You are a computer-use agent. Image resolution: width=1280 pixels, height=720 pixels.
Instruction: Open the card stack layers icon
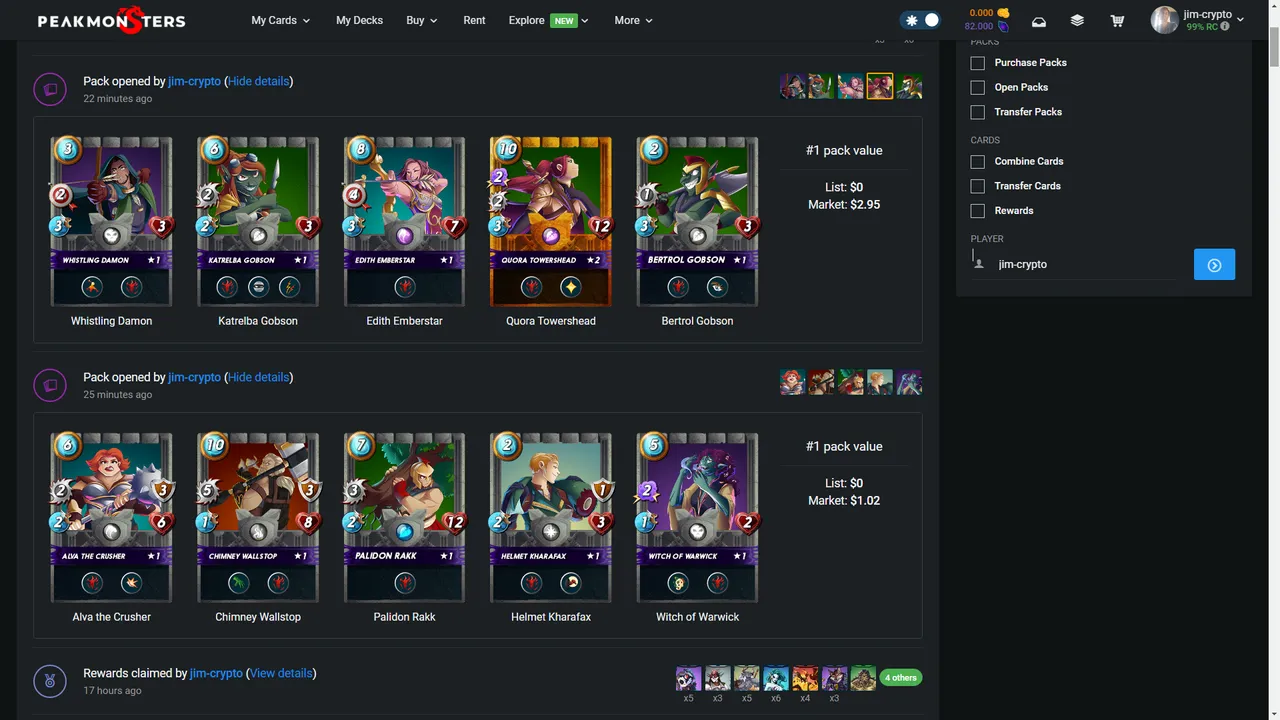point(1077,21)
